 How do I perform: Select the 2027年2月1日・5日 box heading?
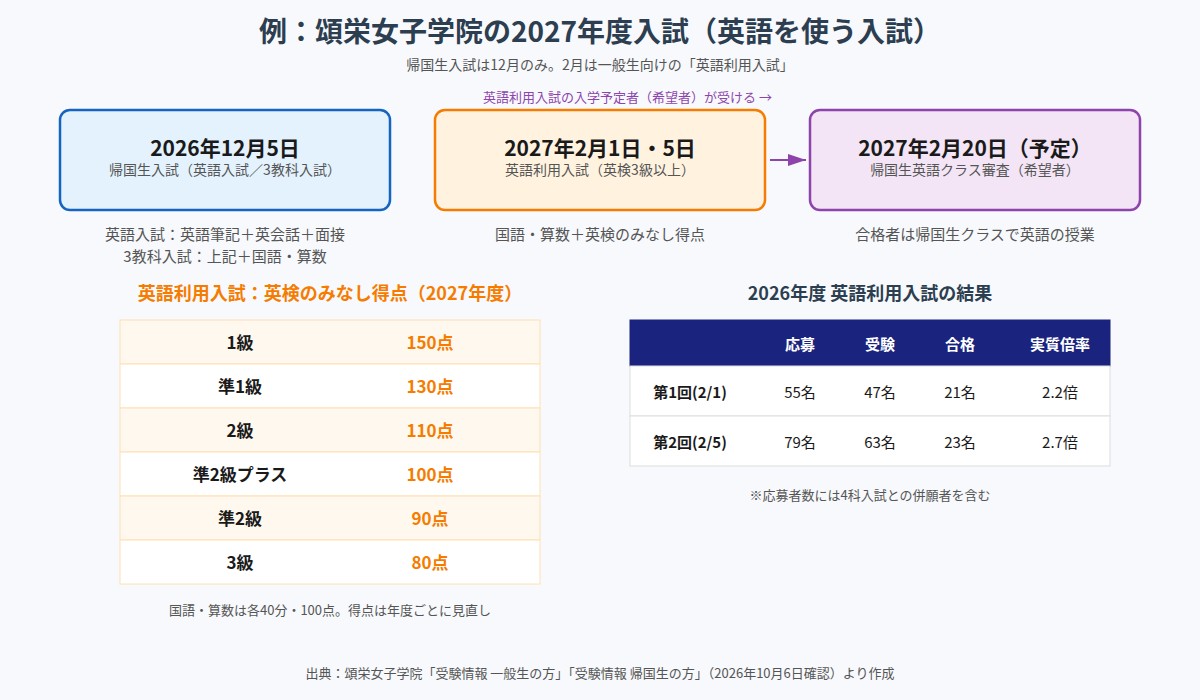(x=600, y=148)
